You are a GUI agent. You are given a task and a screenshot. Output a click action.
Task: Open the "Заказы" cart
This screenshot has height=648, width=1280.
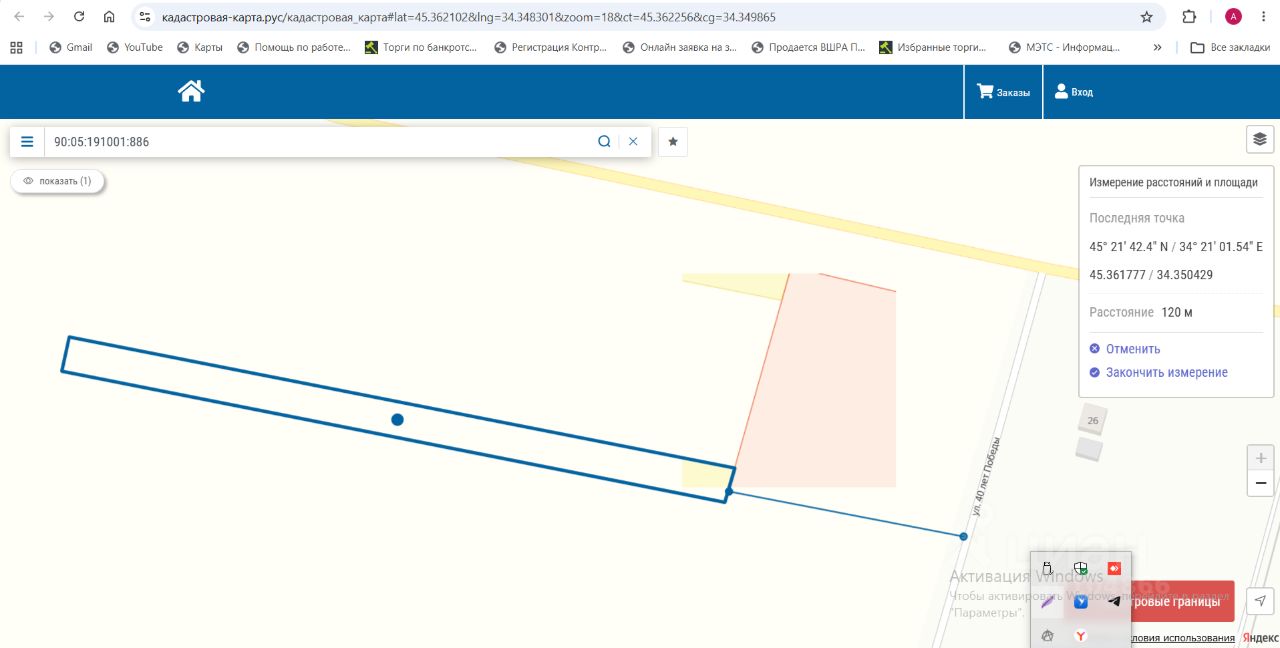(x=1003, y=92)
